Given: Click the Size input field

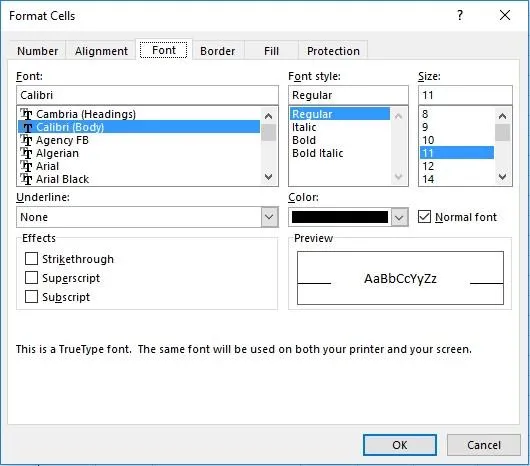Looking at the screenshot, I should click(x=465, y=95).
